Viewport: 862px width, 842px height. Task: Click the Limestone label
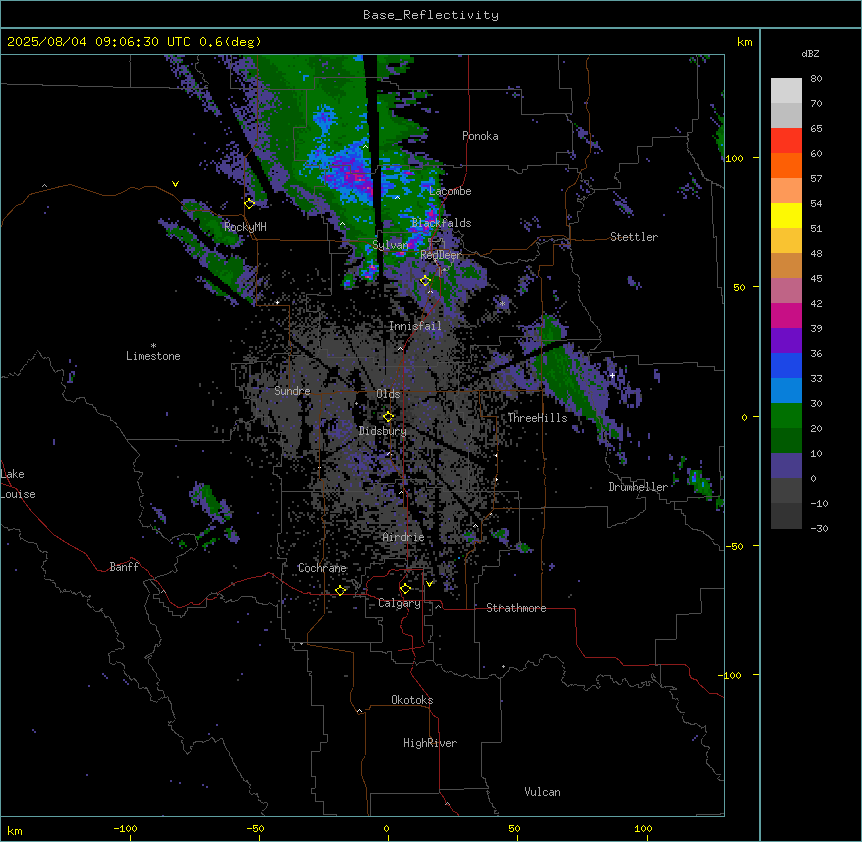point(153,356)
